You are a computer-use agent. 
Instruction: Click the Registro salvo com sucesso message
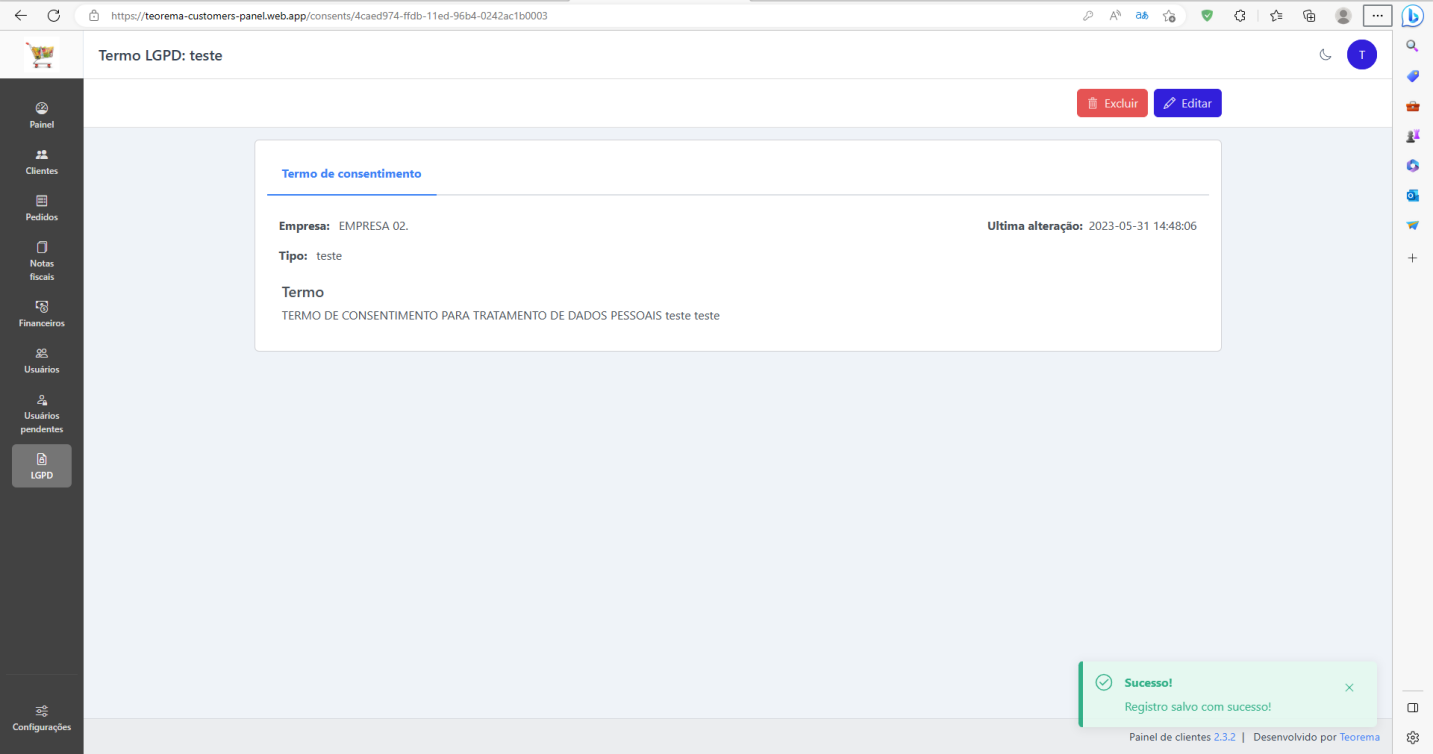(1198, 707)
